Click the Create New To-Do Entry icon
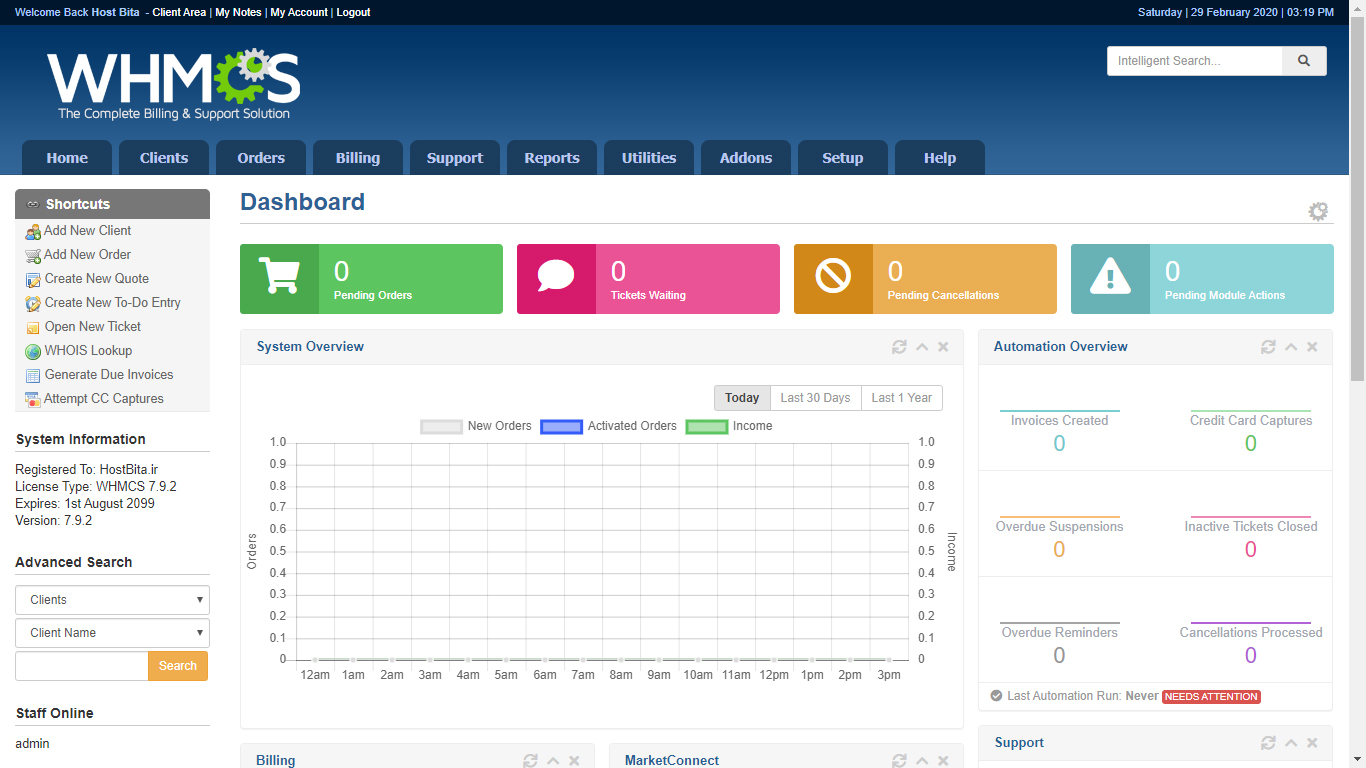 pos(33,303)
